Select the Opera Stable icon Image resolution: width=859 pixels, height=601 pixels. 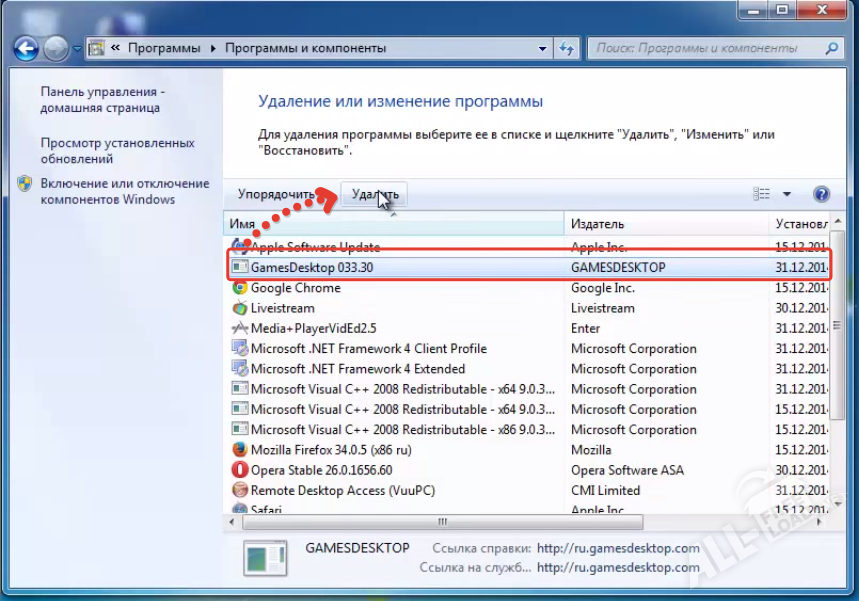pos(239,470)
